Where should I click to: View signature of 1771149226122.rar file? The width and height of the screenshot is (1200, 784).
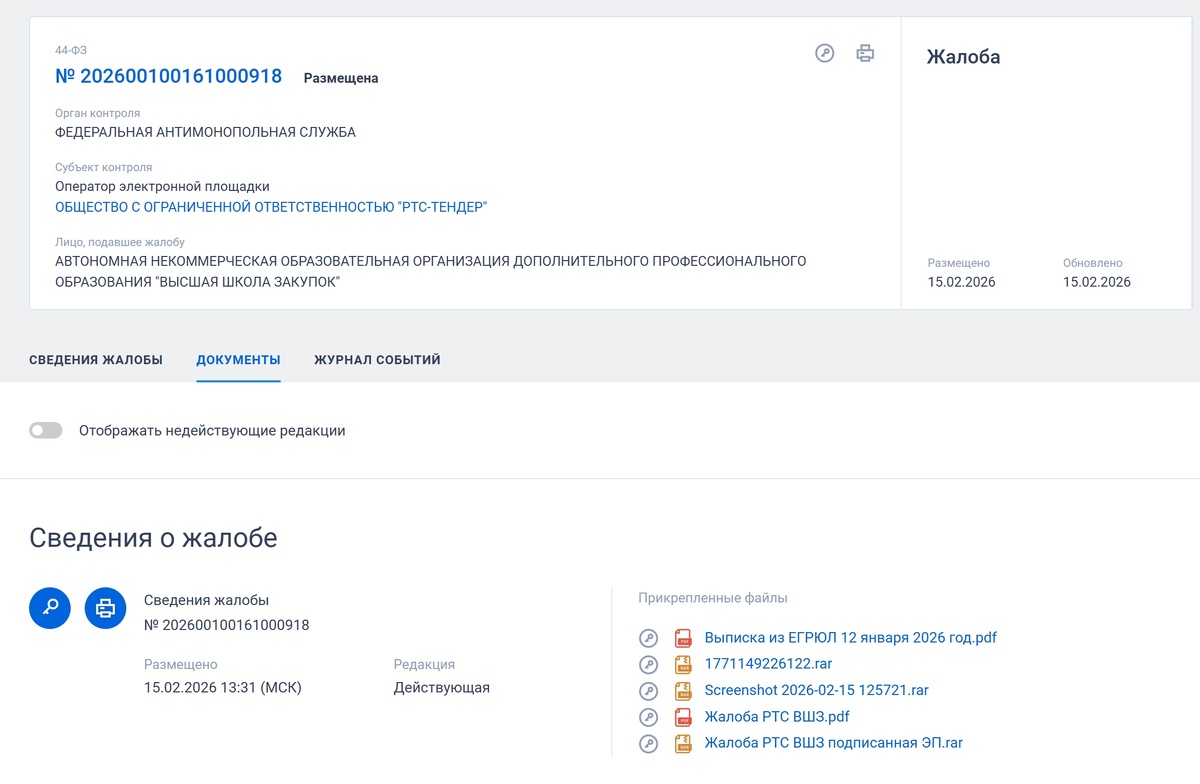(648, 664)
